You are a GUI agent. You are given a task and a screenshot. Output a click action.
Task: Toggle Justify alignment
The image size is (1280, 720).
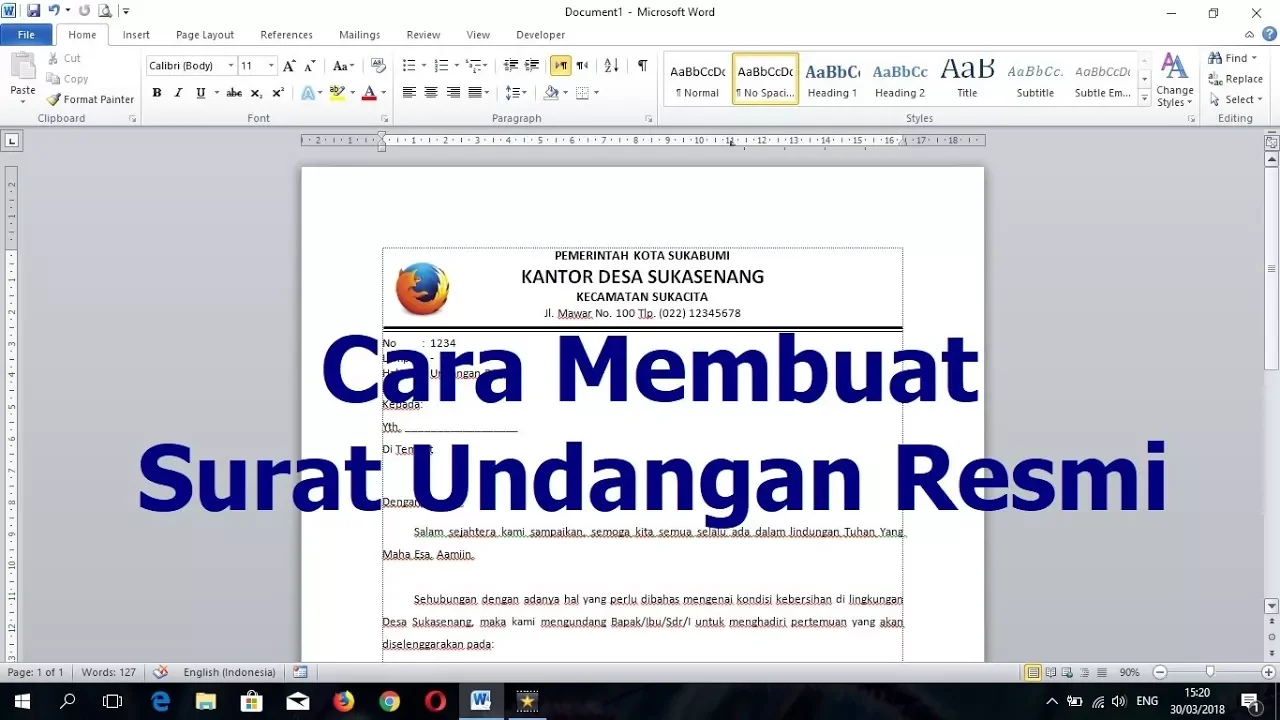[x=475, y=93]
